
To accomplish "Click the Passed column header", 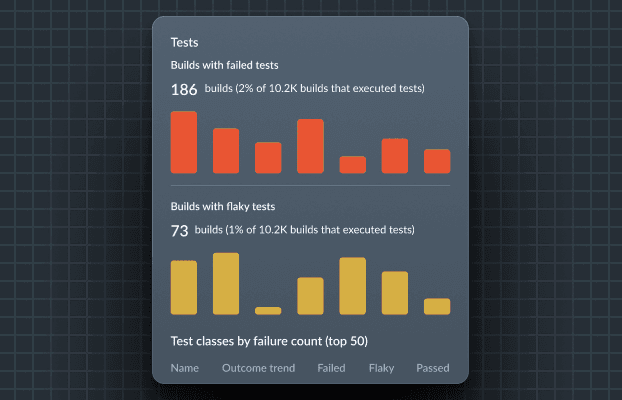I will tap(433, 368).
